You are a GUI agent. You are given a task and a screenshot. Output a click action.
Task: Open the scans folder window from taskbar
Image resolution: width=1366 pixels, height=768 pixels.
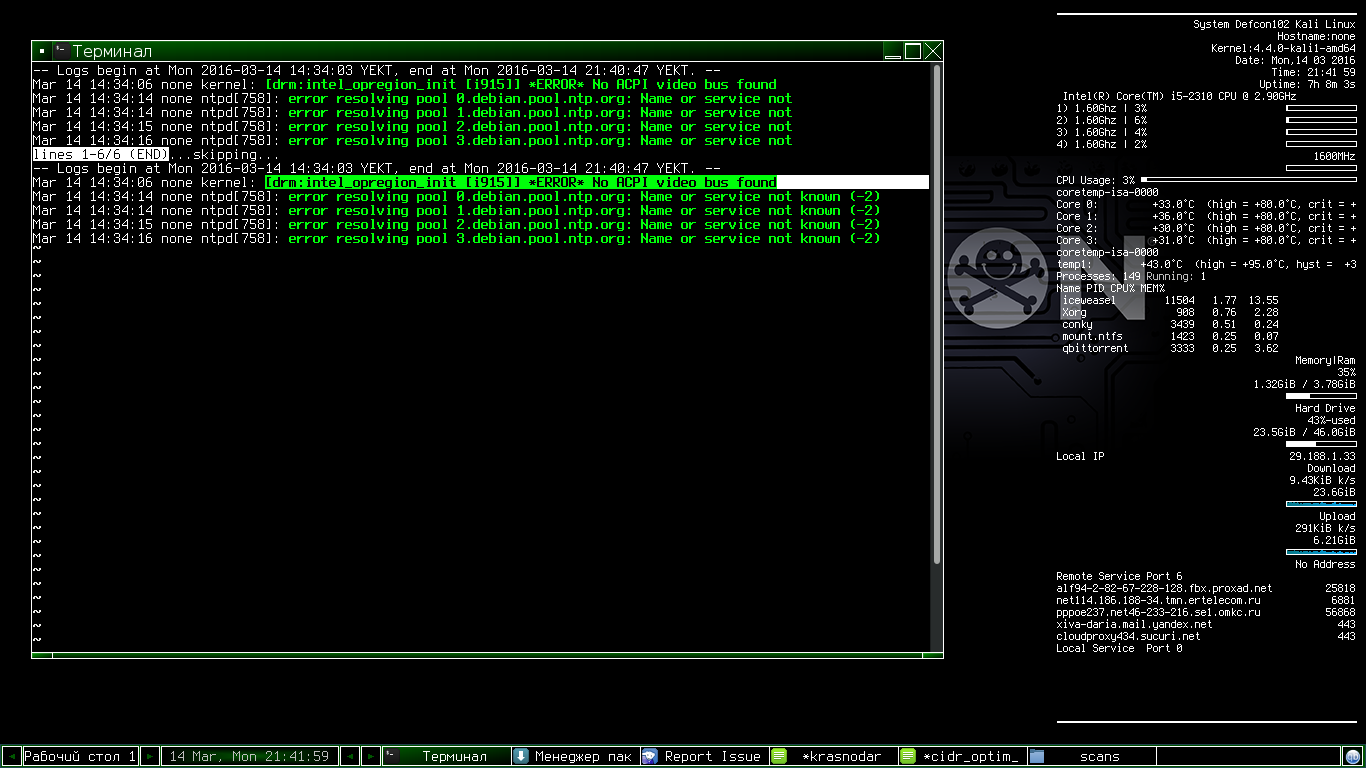[x=1090, y=757]
